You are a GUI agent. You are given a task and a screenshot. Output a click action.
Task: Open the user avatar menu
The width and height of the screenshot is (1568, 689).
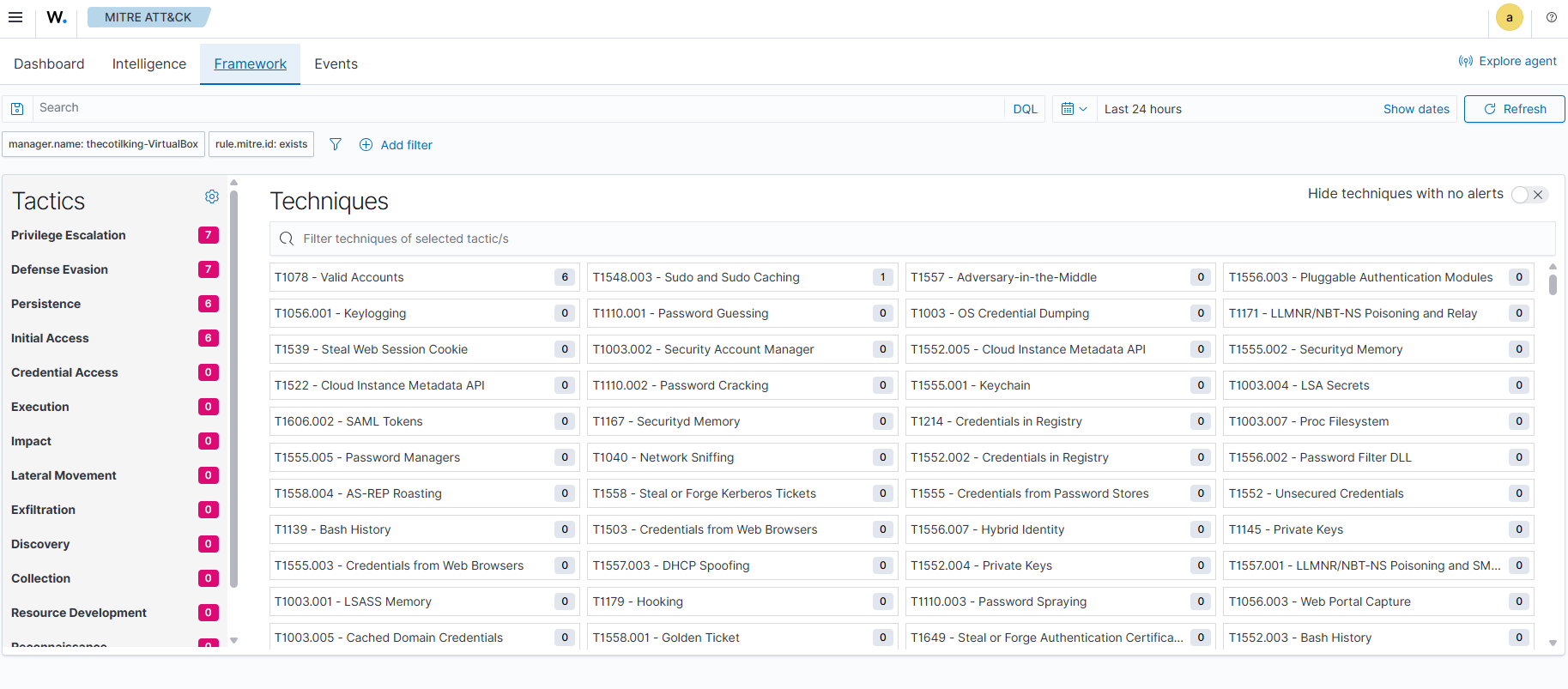pyautogui.click(x=1509, y=17)
